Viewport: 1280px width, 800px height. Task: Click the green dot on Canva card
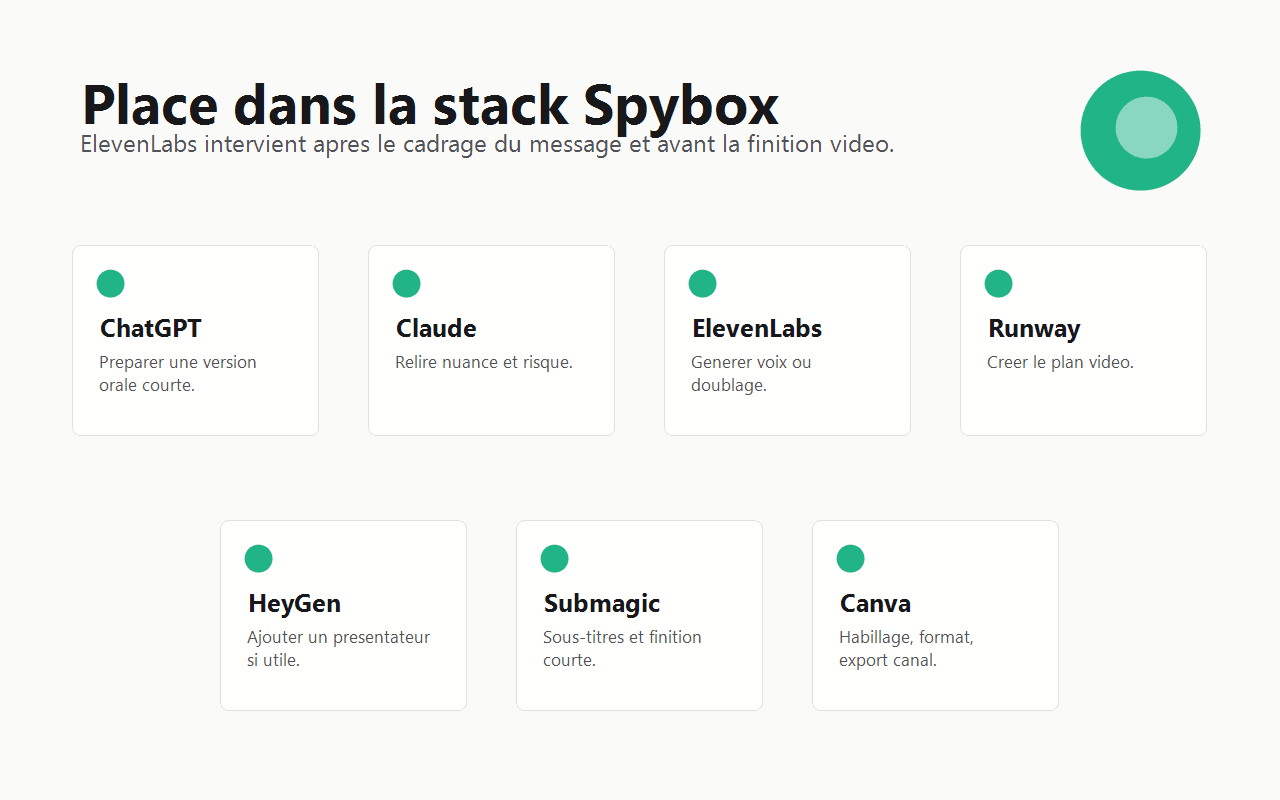coord(850,558)
